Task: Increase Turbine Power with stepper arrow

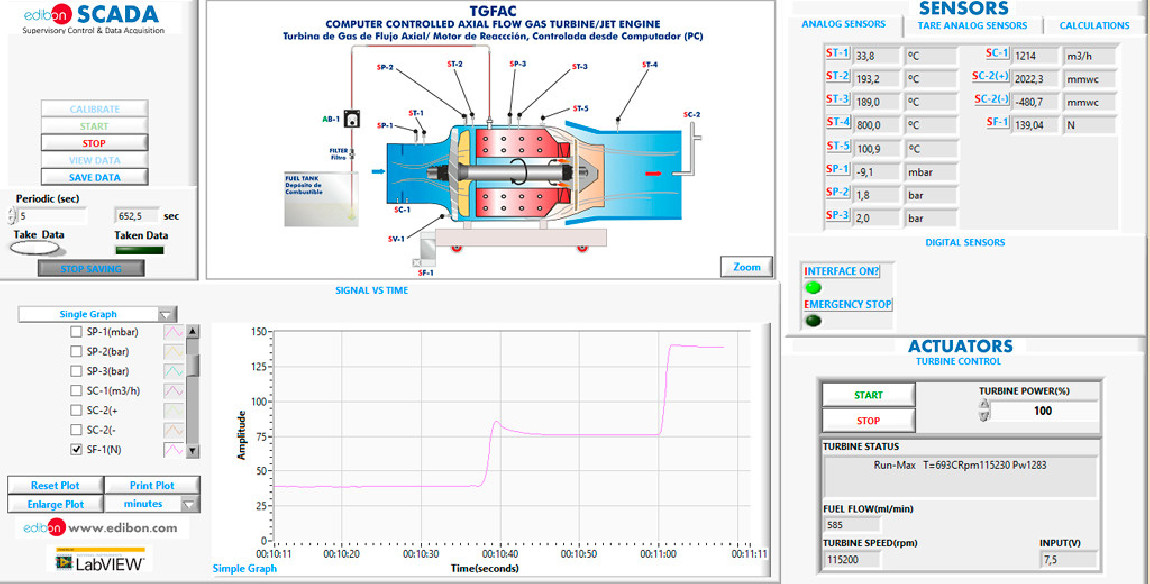Action: coord(983,405)
